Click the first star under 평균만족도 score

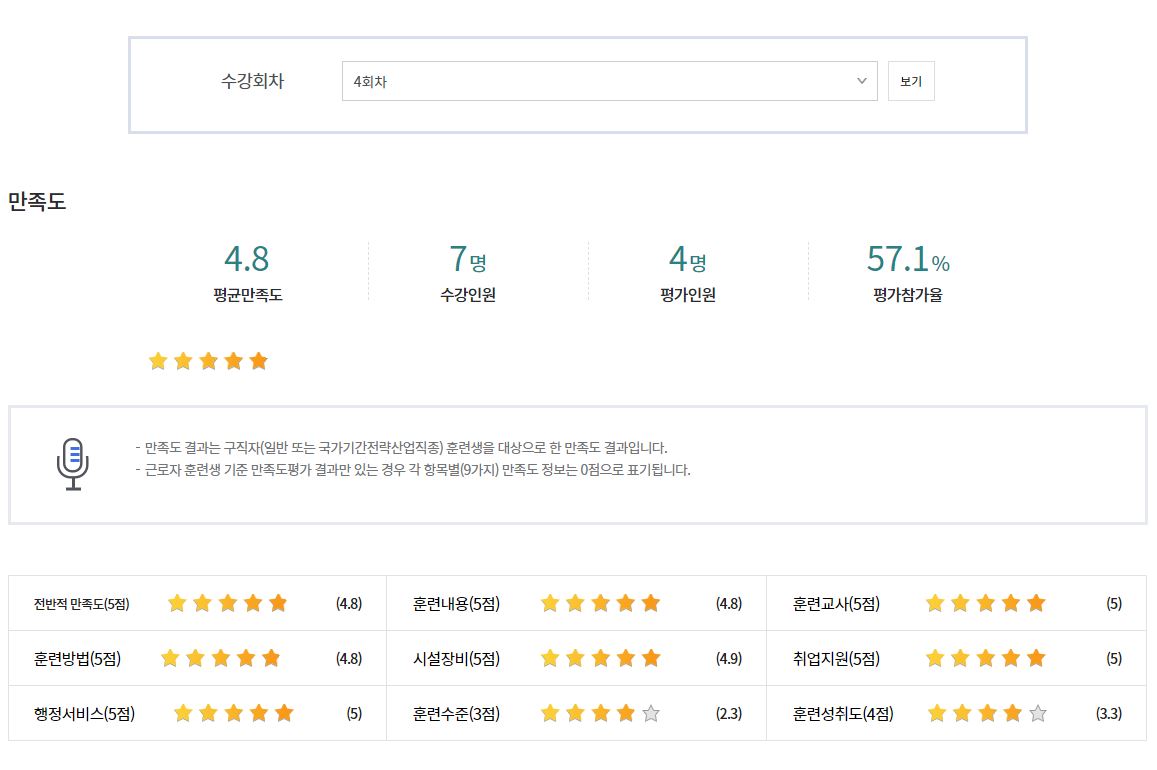click(158, 361)
